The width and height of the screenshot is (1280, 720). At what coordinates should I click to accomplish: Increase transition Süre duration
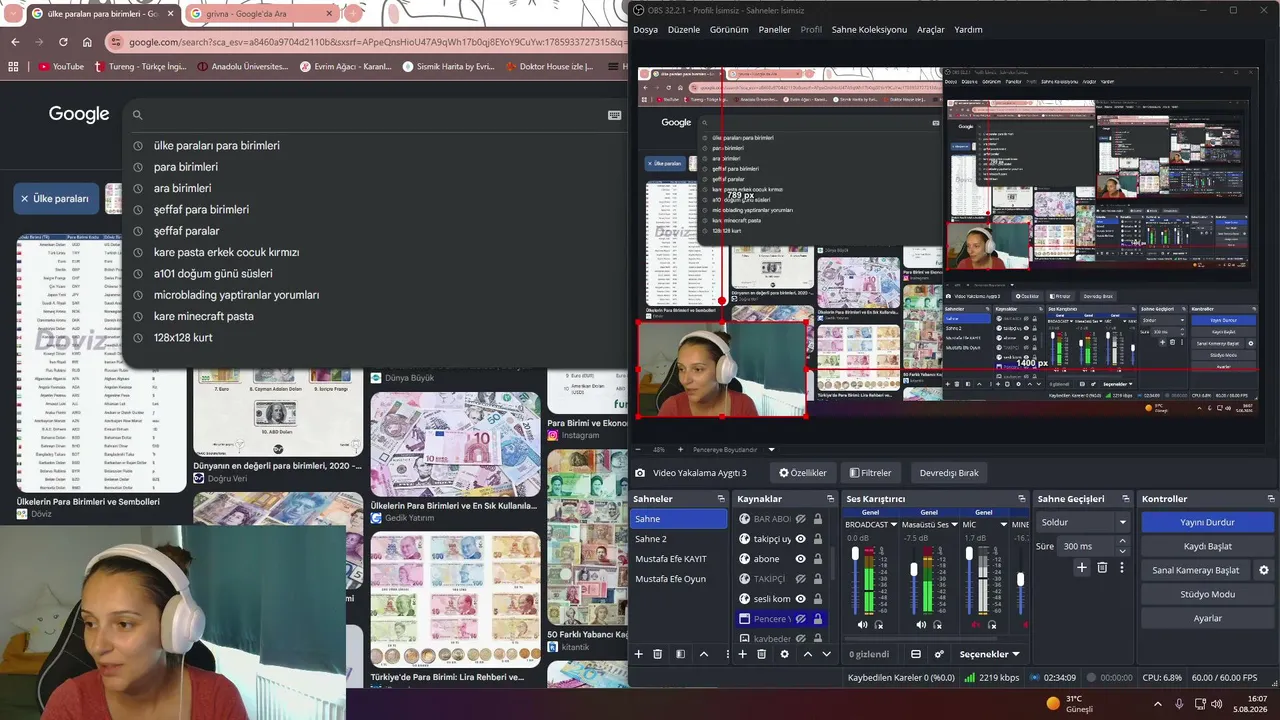pyautogui.click(x=1122, y=542)
